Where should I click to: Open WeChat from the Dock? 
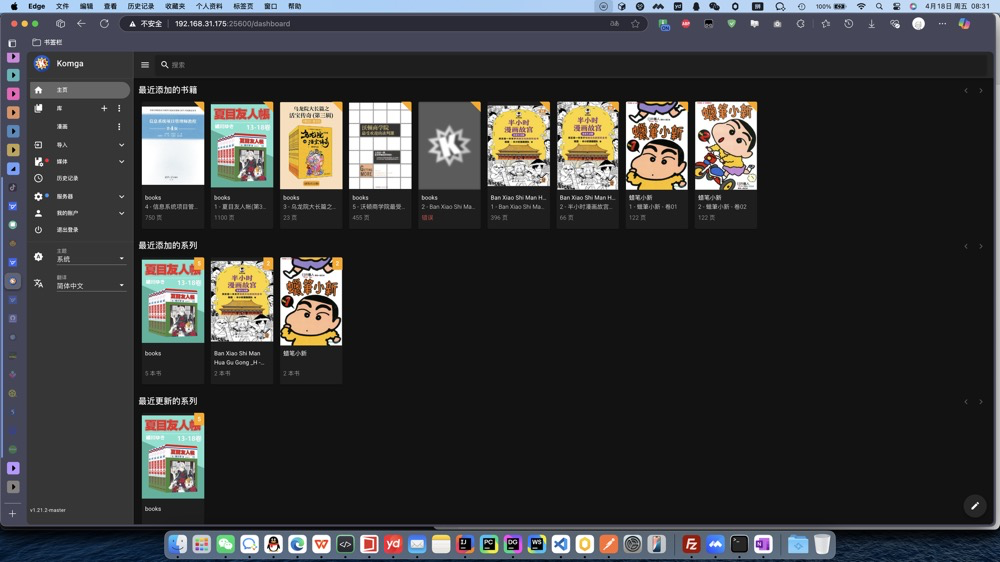226,544
